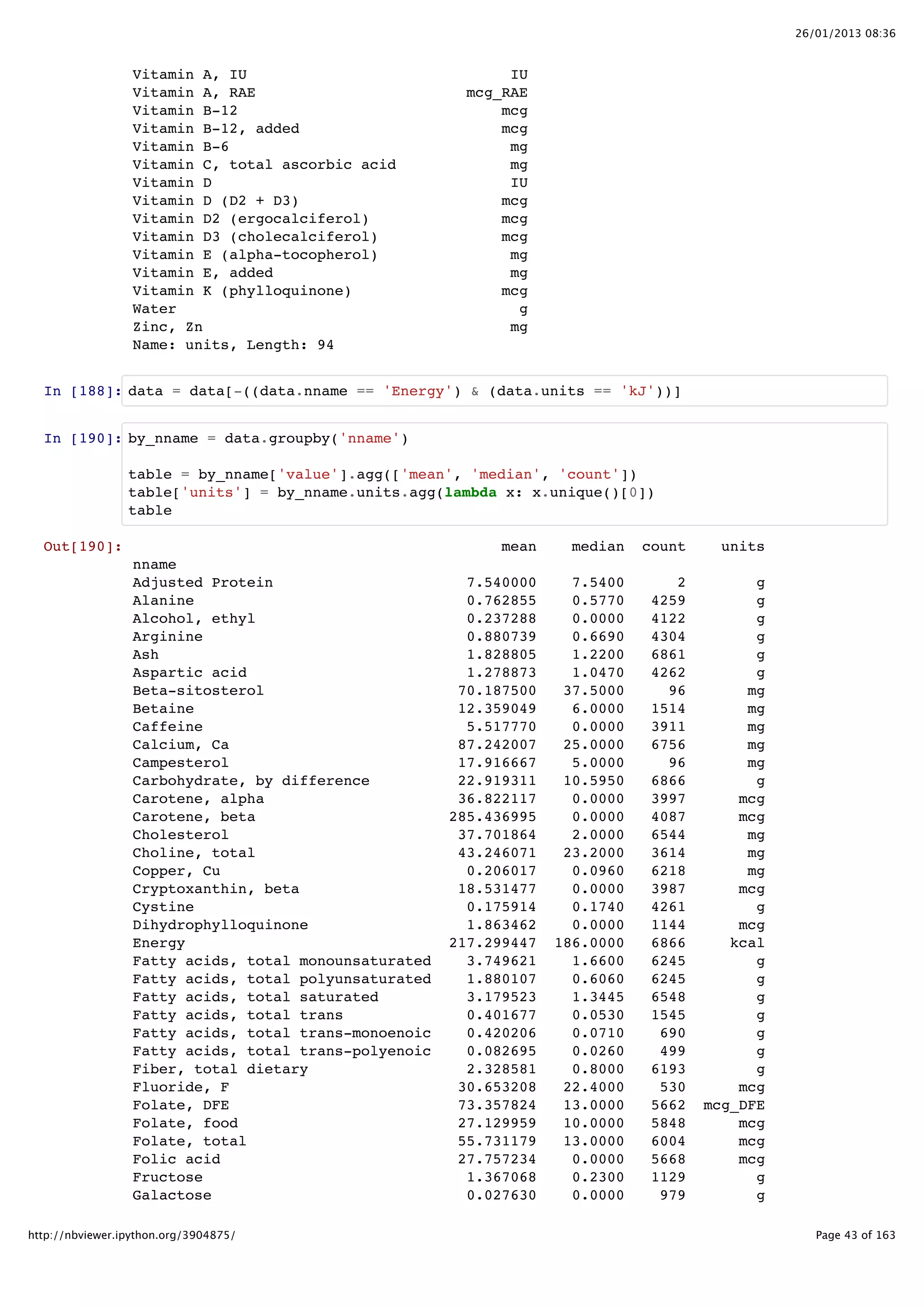Click the In [188] prompt label
The width and height of the screenshot is (924, 1307).
click(83, 391)
